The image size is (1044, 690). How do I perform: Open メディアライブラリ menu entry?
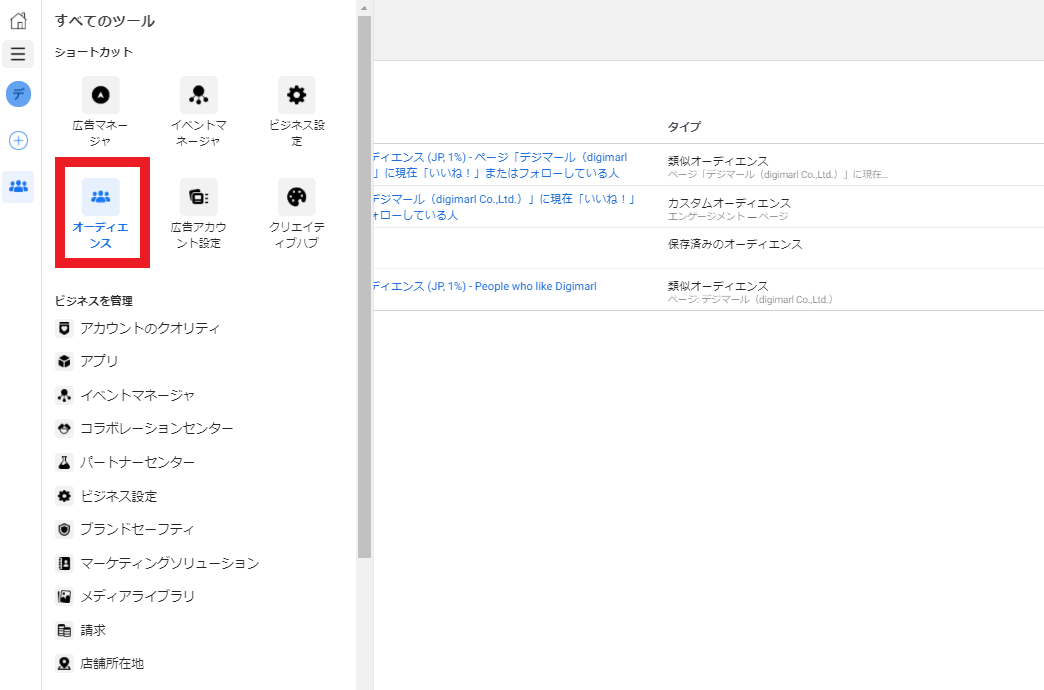137,597
